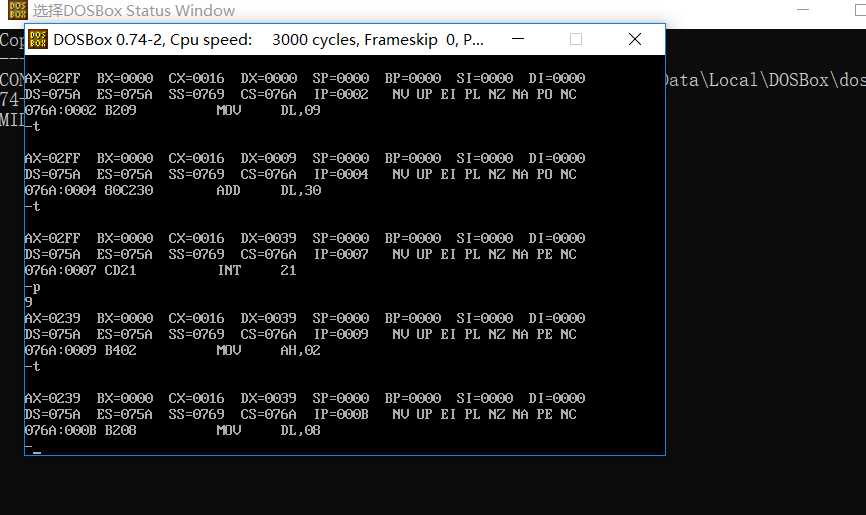Click the 'DX=0009' register value
866x515 pixels.
tap(268, 158)
